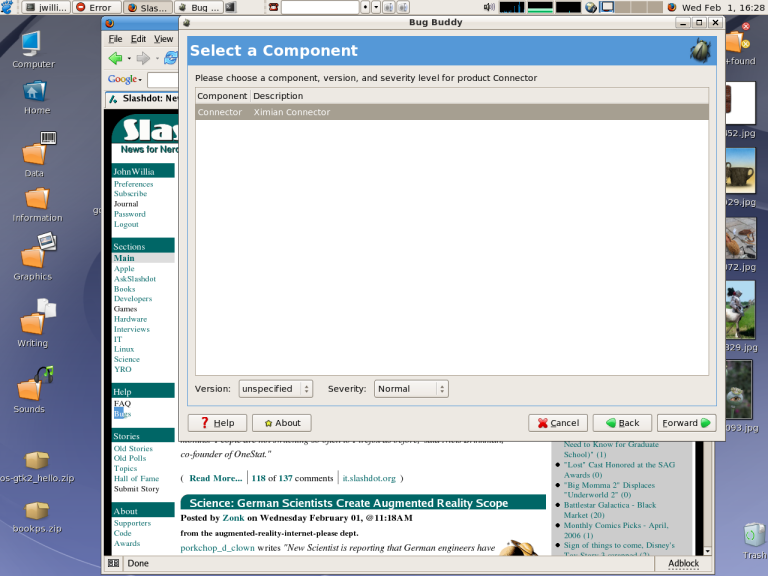Open the Back button history dropdown arrow
768x576 pixels.
[x=129, y=59]
